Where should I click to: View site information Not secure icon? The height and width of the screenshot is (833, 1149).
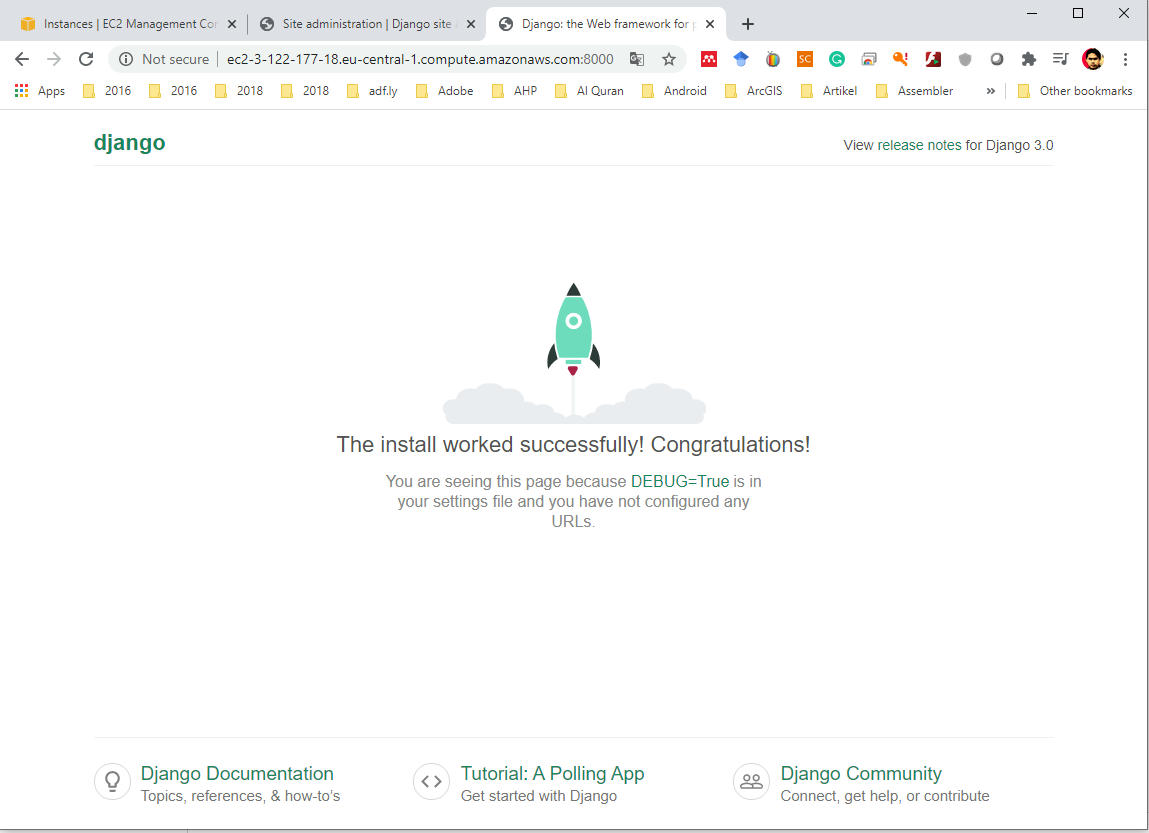[x=126, y=59]
